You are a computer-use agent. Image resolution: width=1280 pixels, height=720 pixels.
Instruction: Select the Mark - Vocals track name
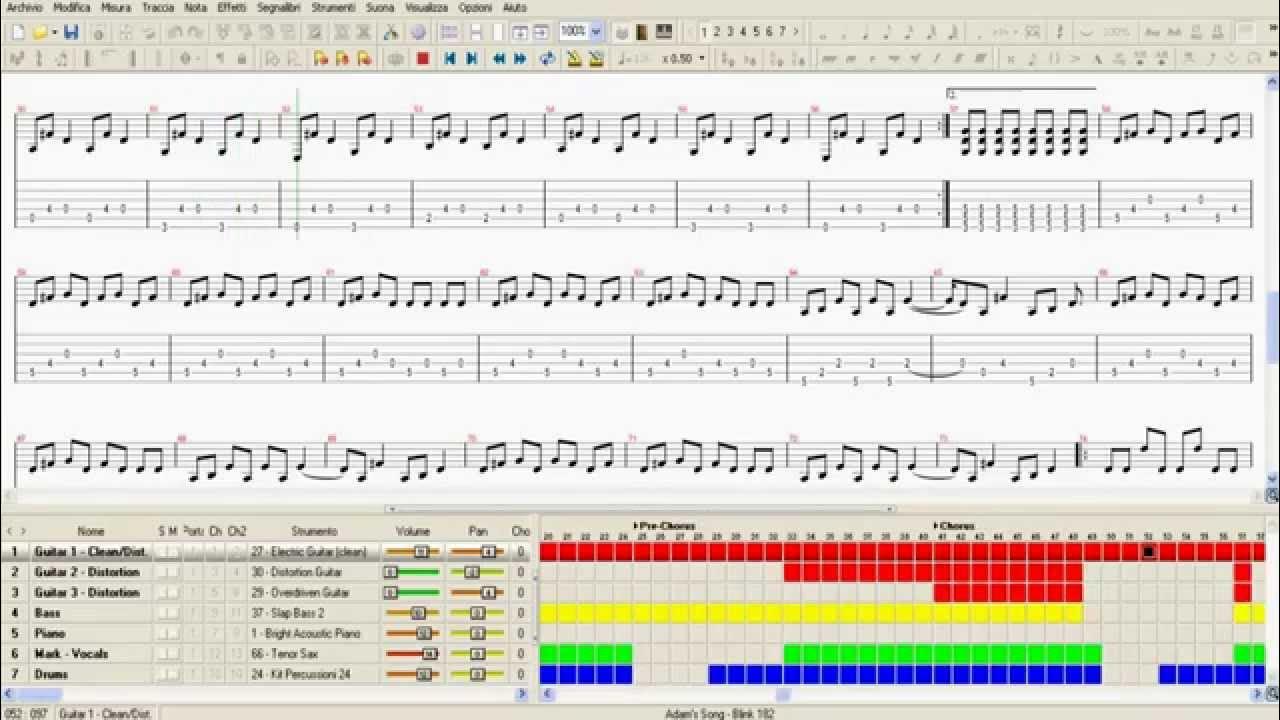coord(71,654)
